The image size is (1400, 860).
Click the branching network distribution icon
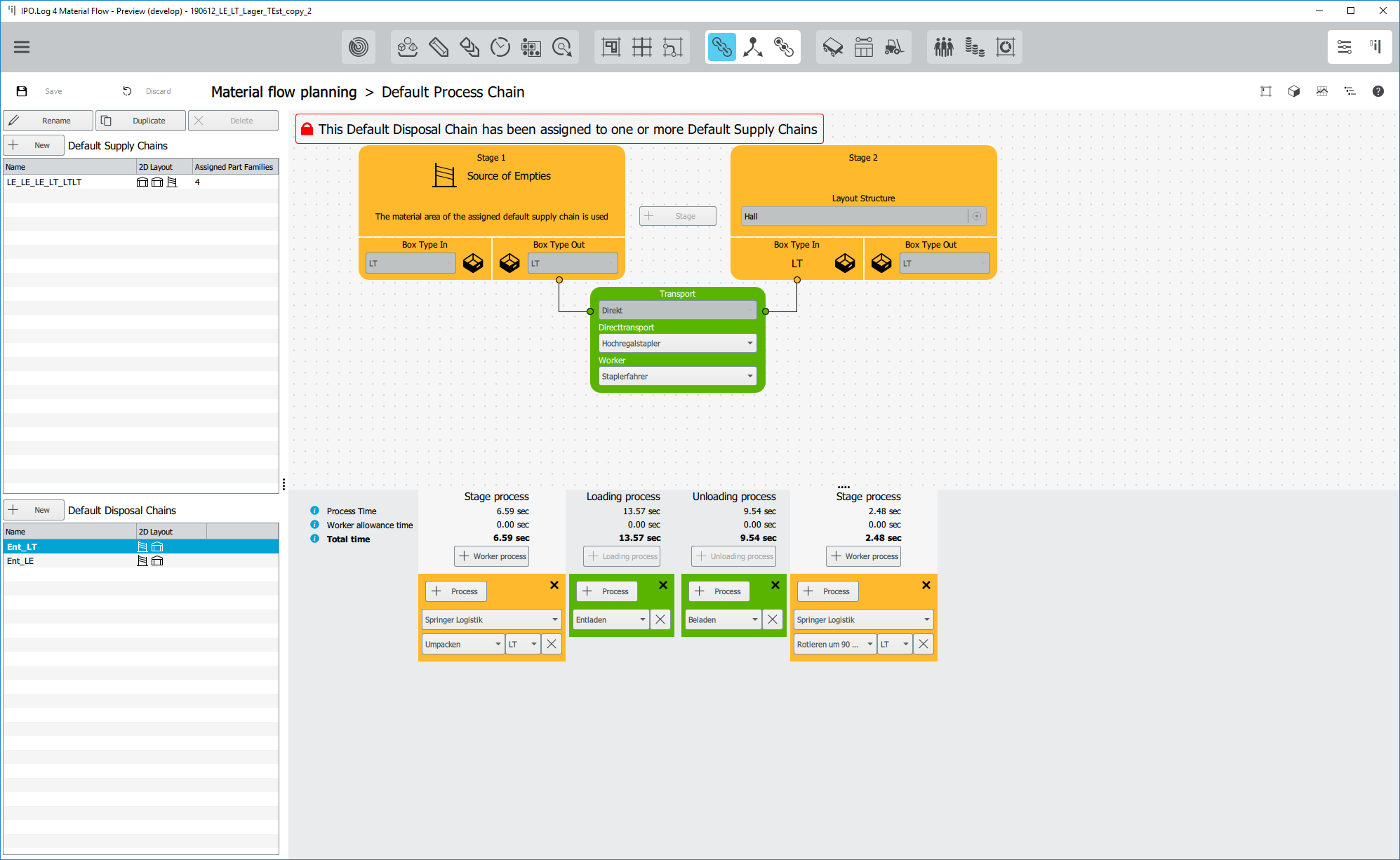coord(752,47)
